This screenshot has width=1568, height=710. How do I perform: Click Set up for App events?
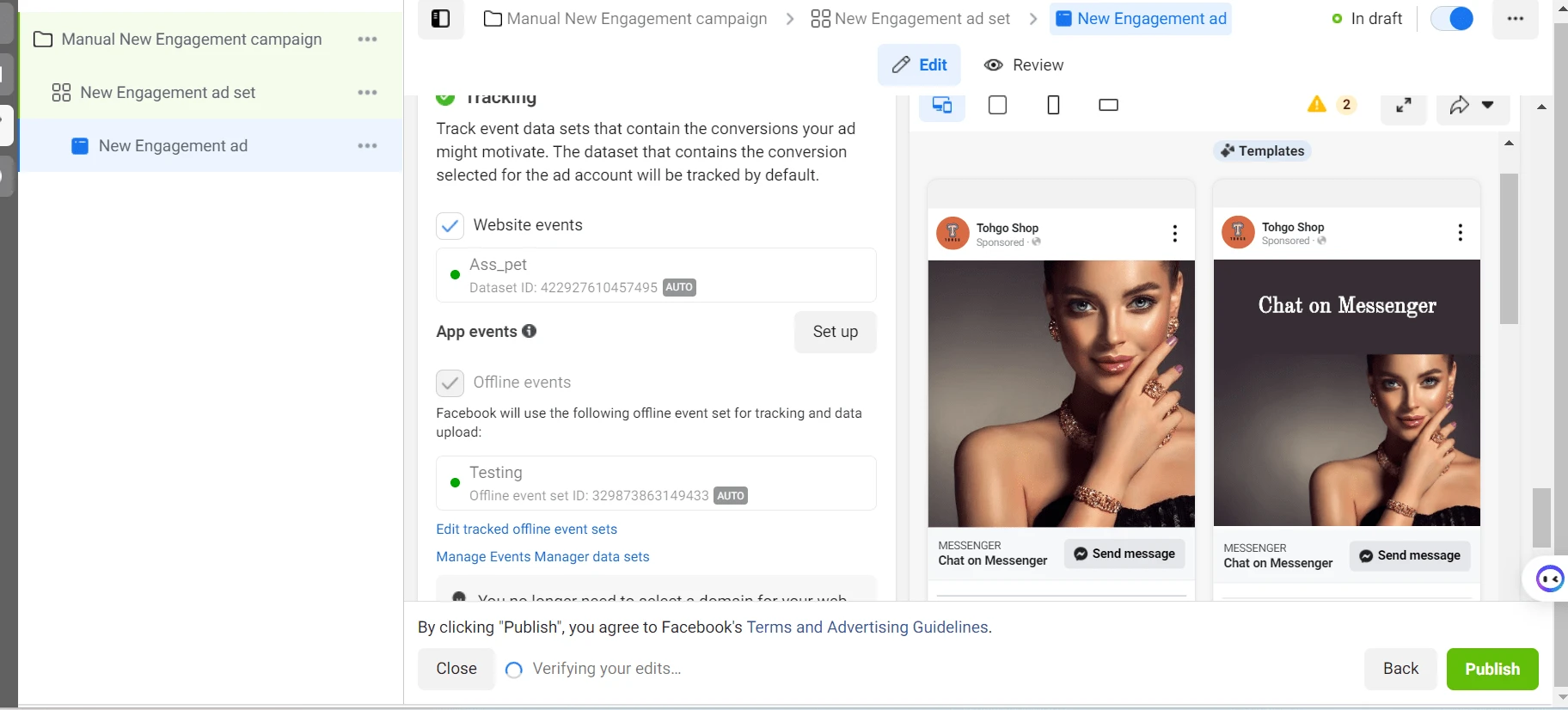(835, 332)
